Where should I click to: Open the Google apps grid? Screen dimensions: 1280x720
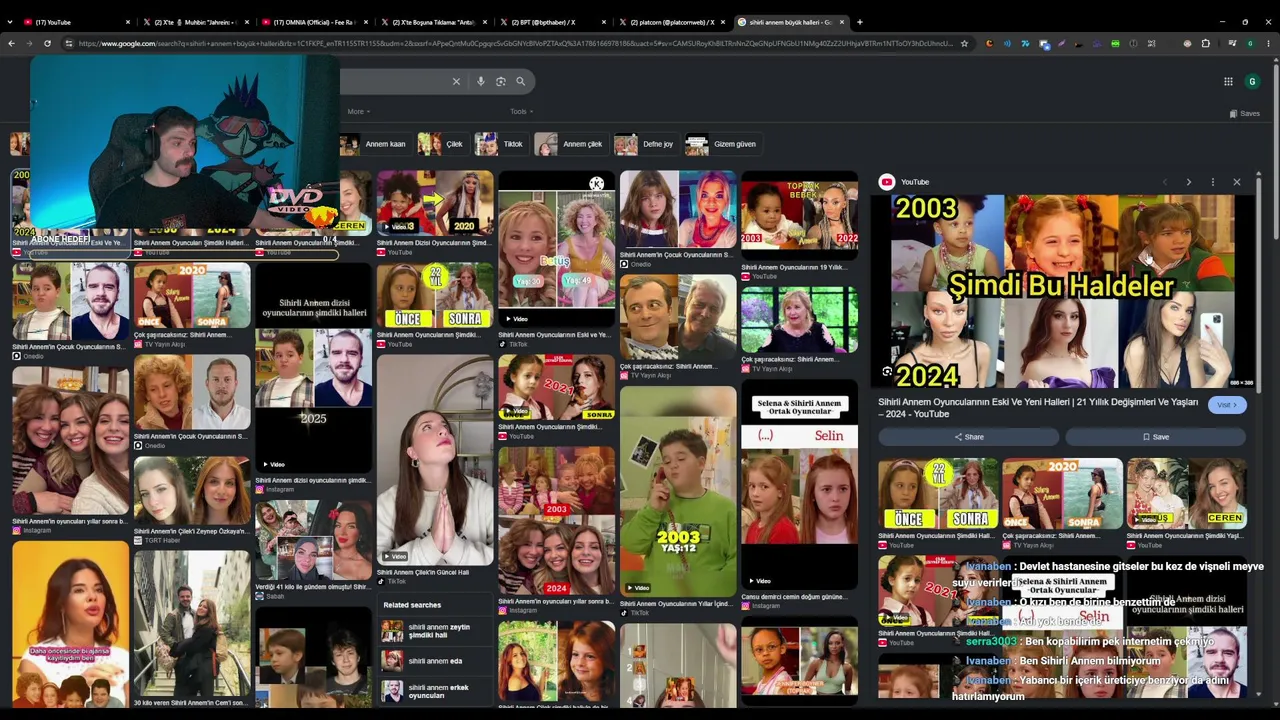point(1228,81)
